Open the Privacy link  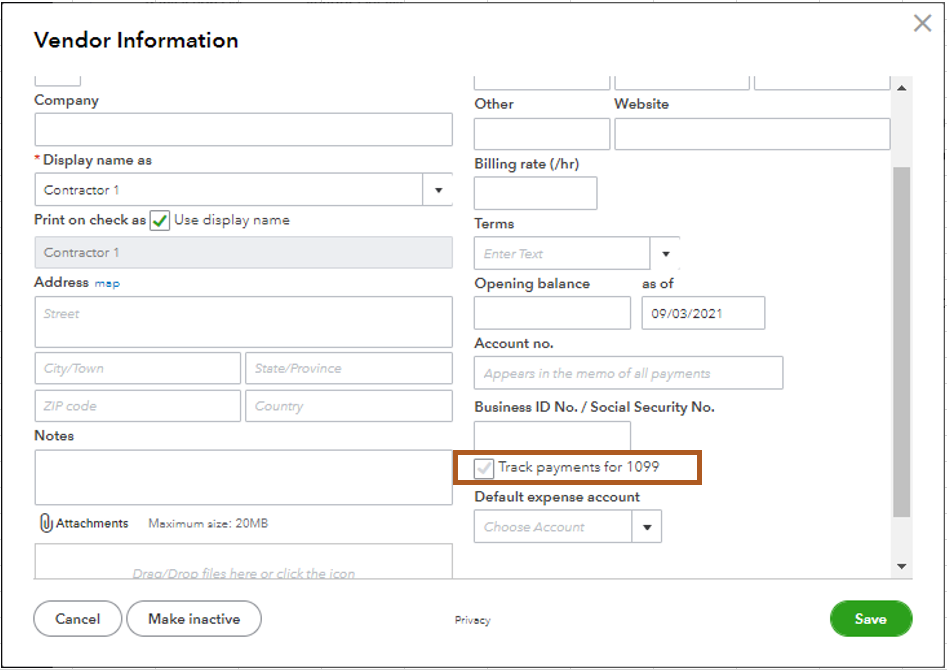pos(472,620)
